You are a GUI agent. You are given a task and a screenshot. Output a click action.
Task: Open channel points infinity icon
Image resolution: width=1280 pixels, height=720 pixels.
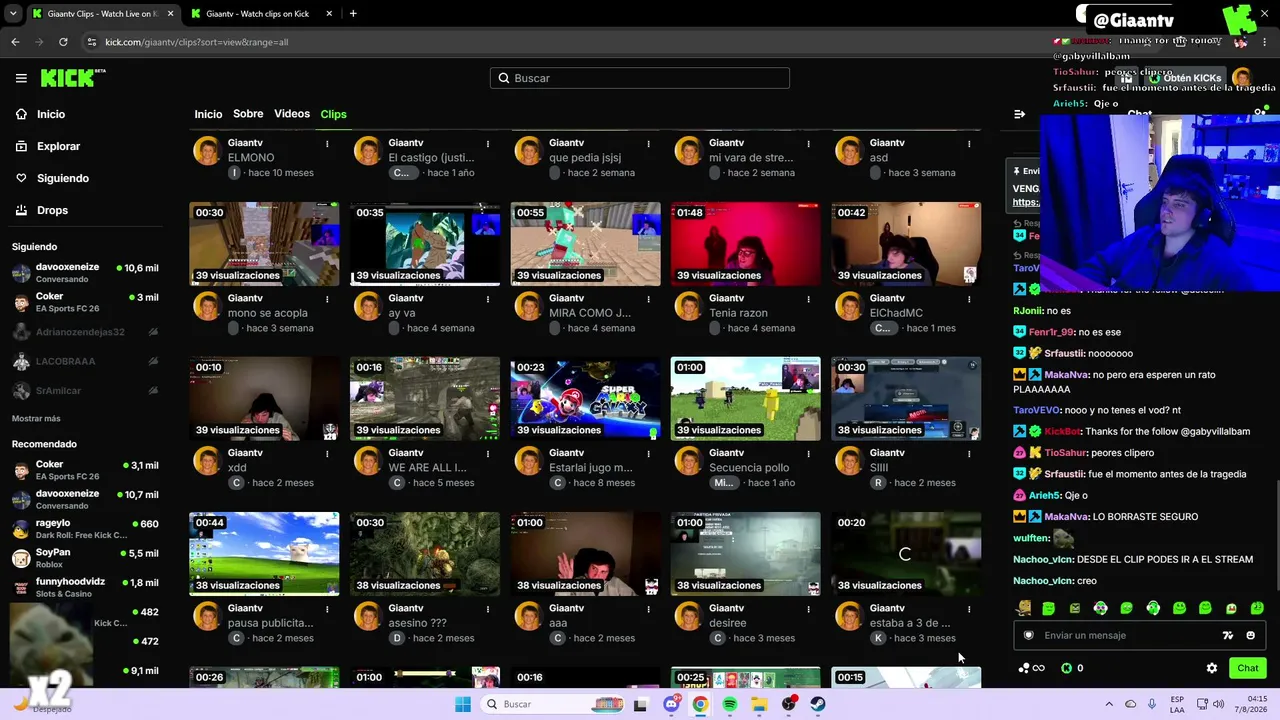(1031, 668)
